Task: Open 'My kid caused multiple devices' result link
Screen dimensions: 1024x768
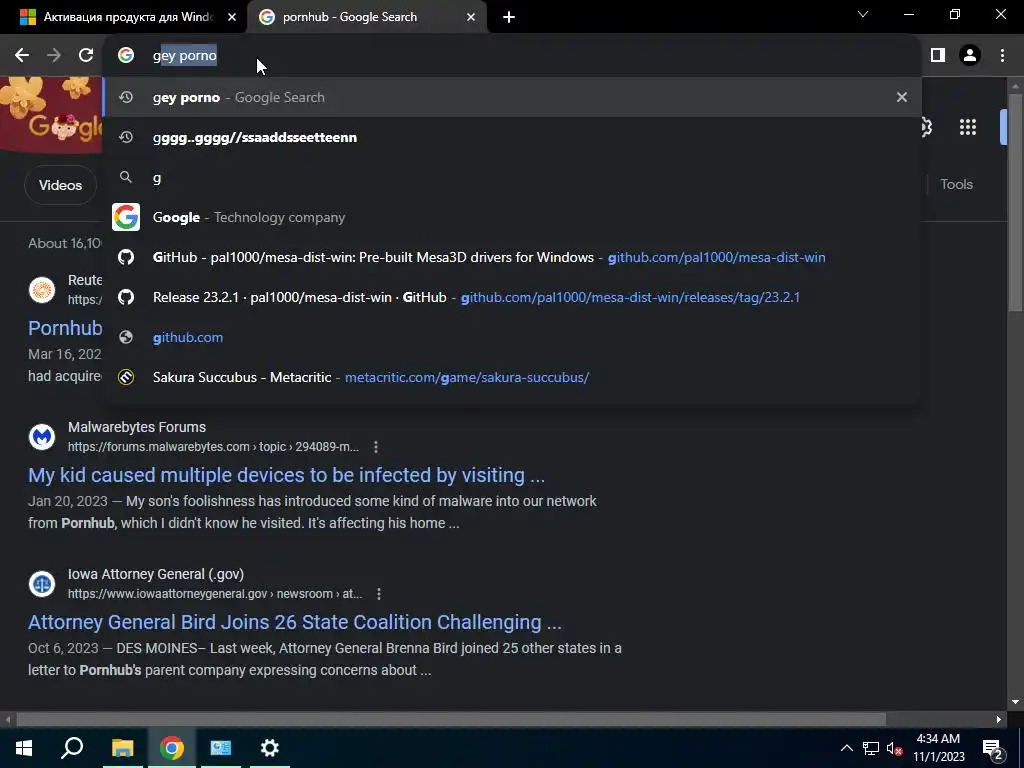Action: coord(286,475)
